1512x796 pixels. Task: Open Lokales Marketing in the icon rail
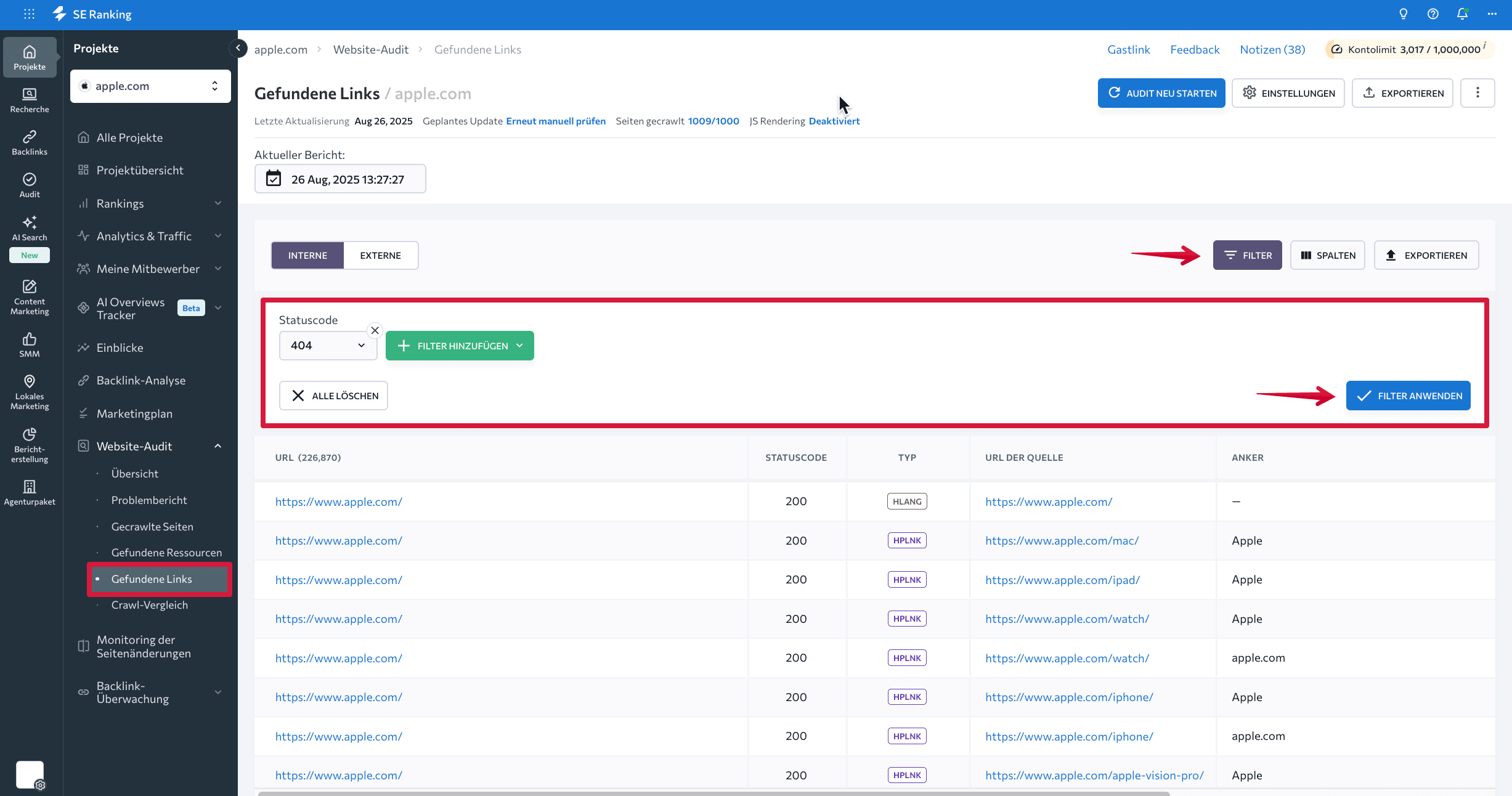click(30, 392)
